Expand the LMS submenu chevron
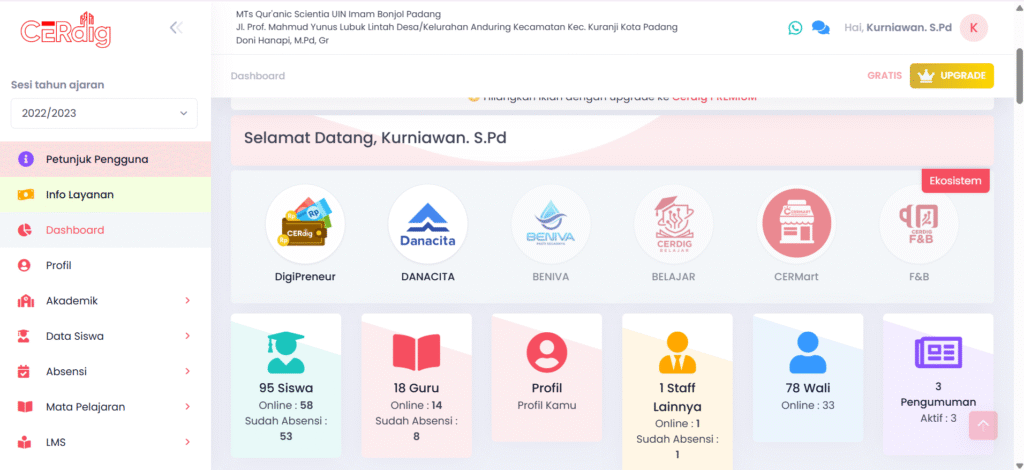 [187, 442]
